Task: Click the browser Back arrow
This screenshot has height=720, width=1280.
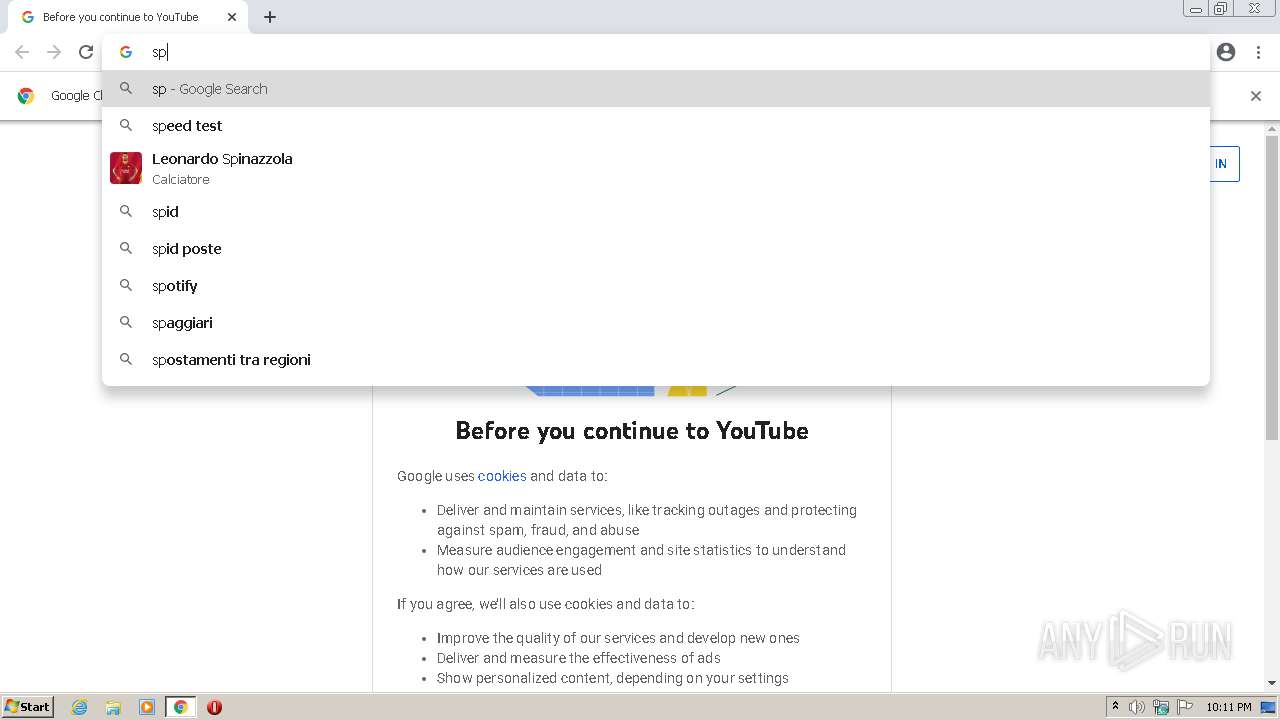Action: point(22,52)
